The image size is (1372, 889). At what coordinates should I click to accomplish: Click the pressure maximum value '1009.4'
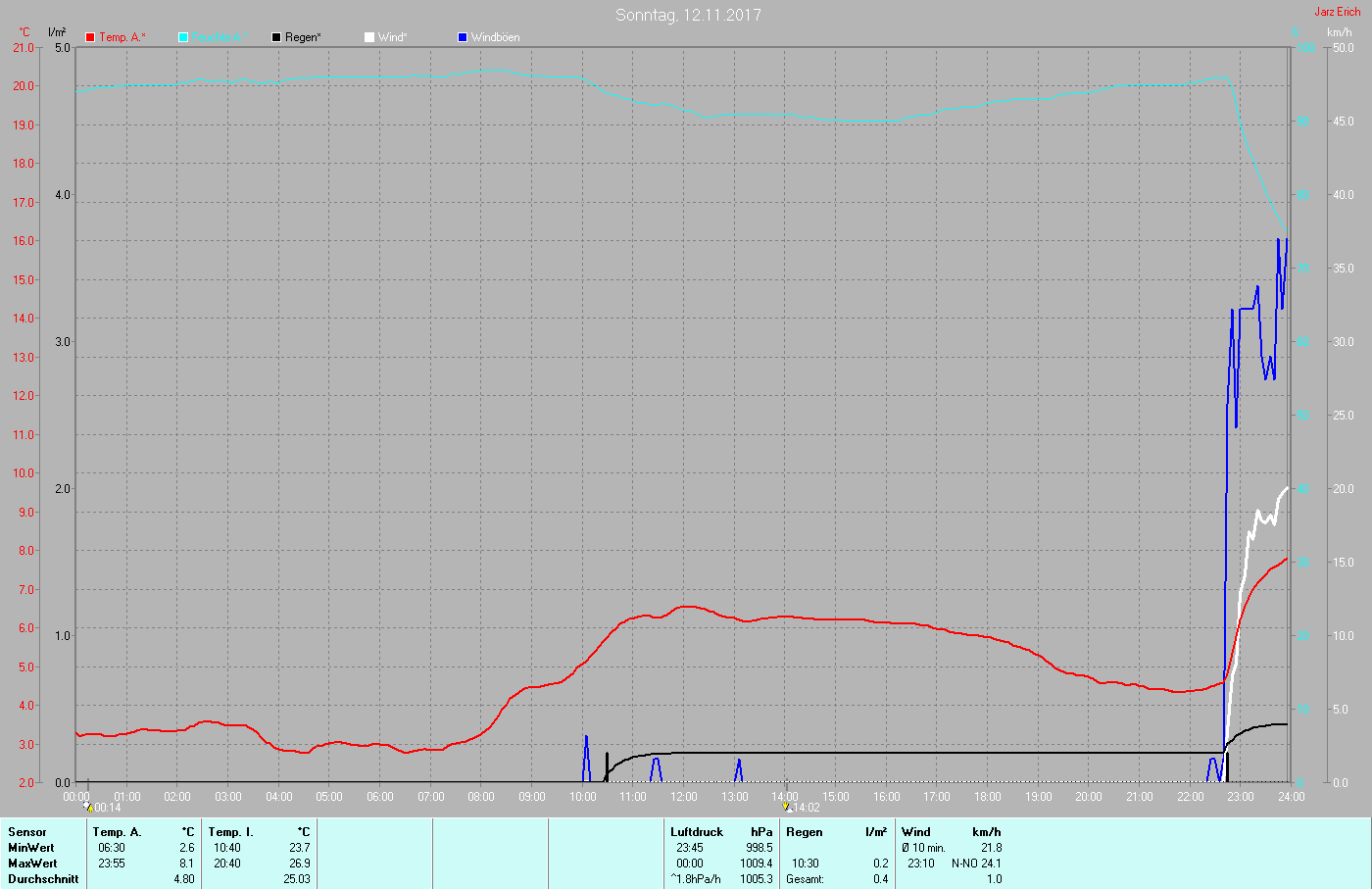point(757,864)
